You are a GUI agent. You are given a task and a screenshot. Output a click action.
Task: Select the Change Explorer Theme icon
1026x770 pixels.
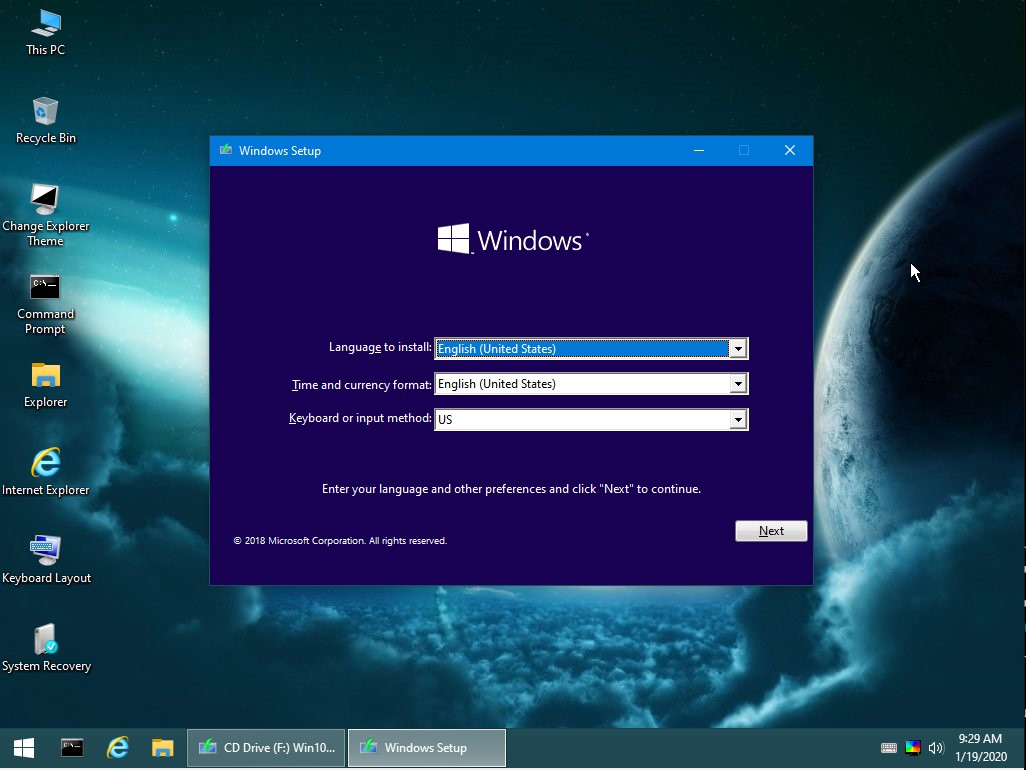pos(45,215)
